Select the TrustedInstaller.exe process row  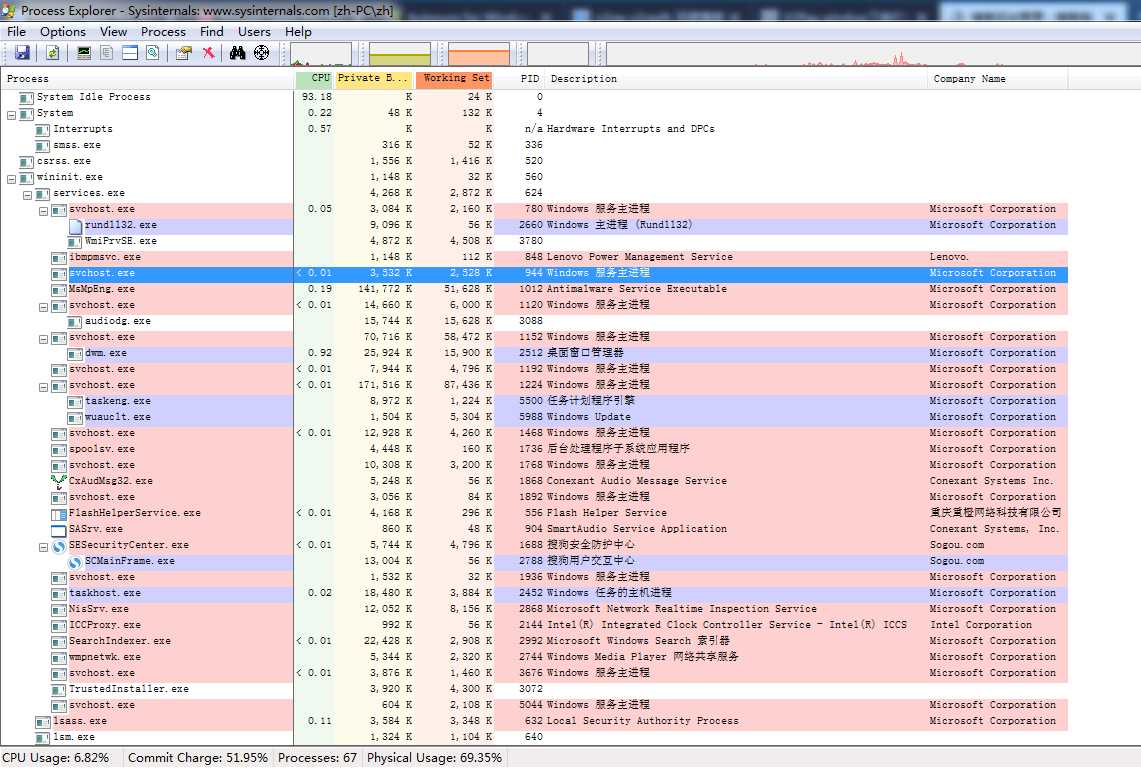pos(534,689)
